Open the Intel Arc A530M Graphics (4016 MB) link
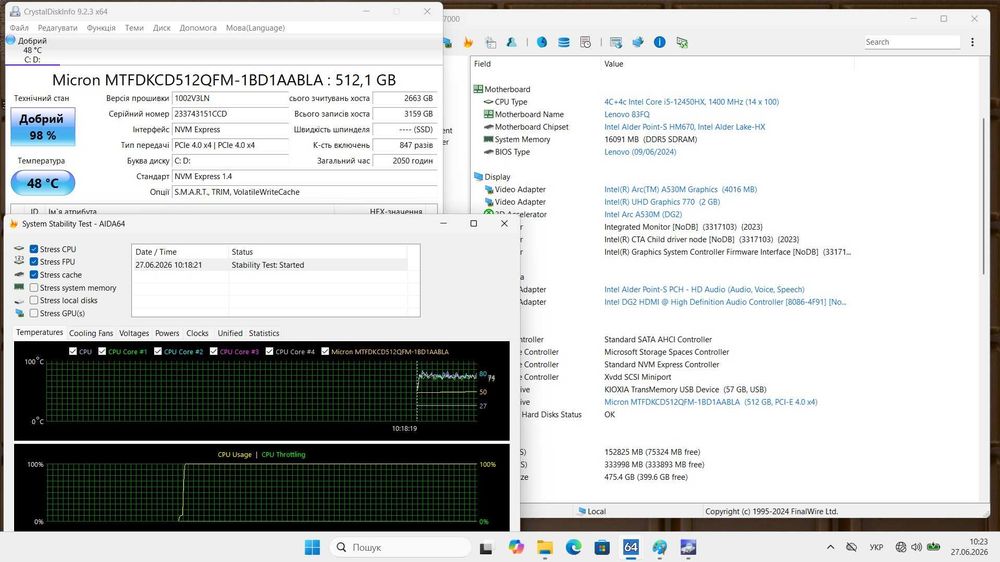The height and width of the screenshot is (562, 1000). (680, 189)
